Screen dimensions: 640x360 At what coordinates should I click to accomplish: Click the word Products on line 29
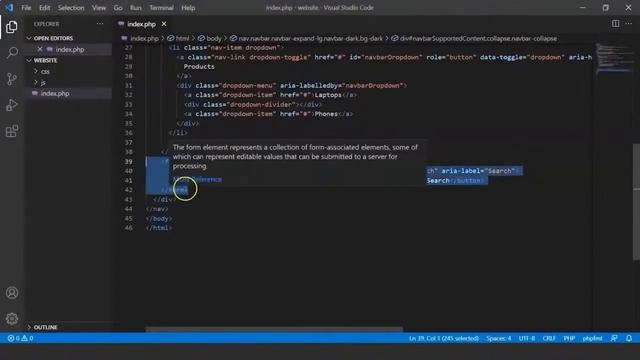click(199, 67)
